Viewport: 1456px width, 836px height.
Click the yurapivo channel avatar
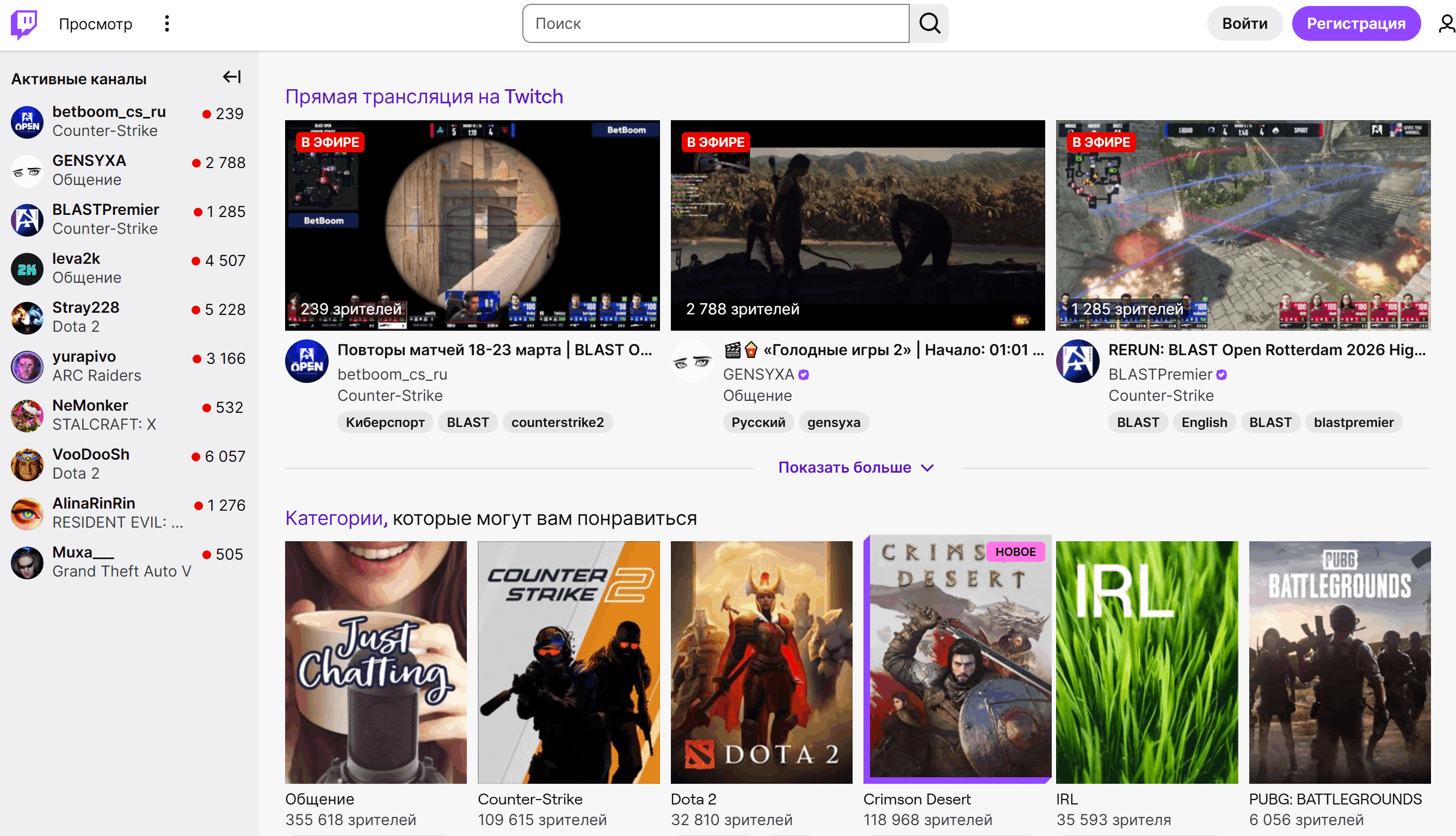[27, 366]
